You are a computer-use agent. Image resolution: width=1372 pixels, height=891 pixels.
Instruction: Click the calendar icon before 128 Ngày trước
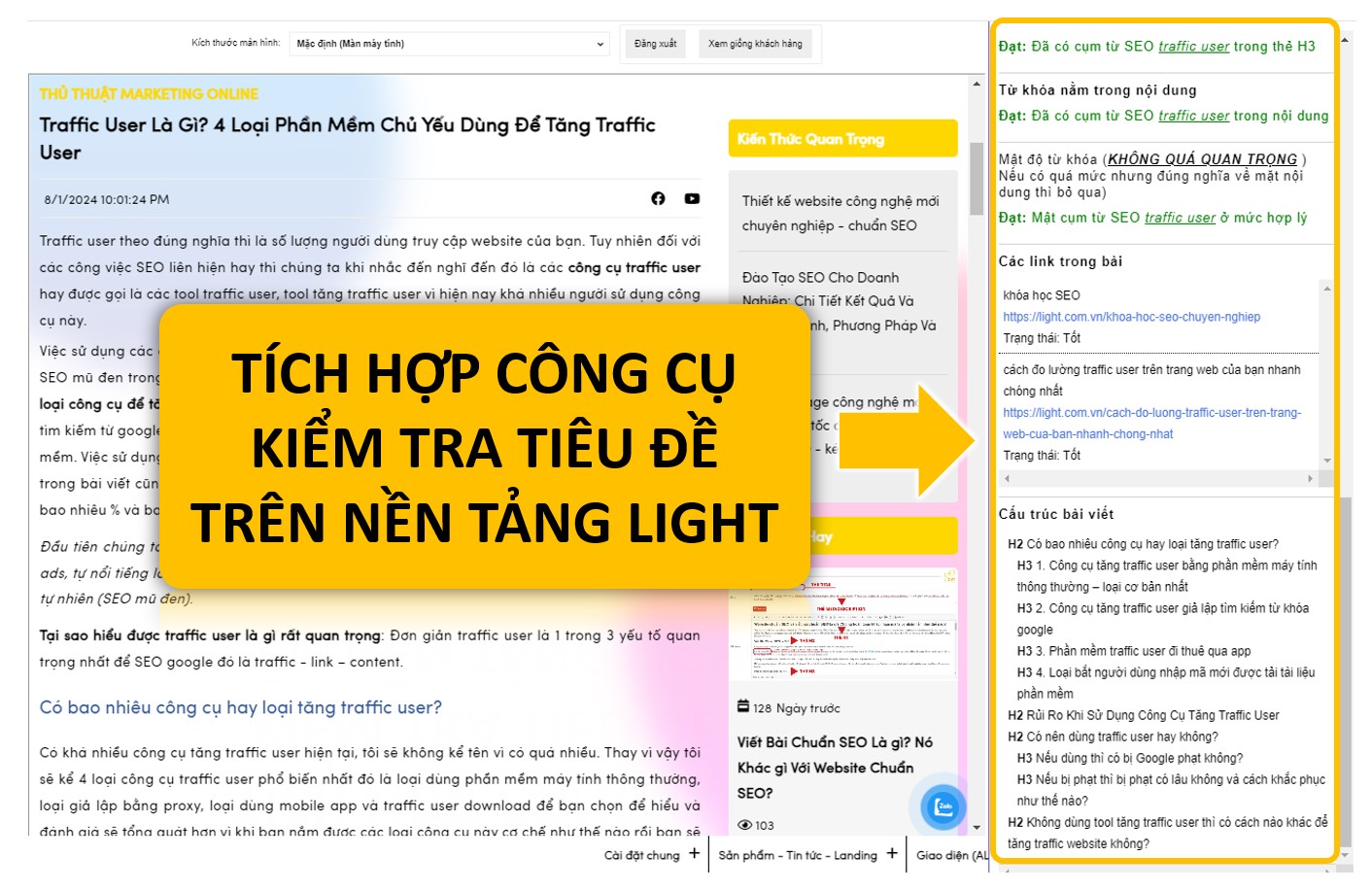(x=743, y=706)
